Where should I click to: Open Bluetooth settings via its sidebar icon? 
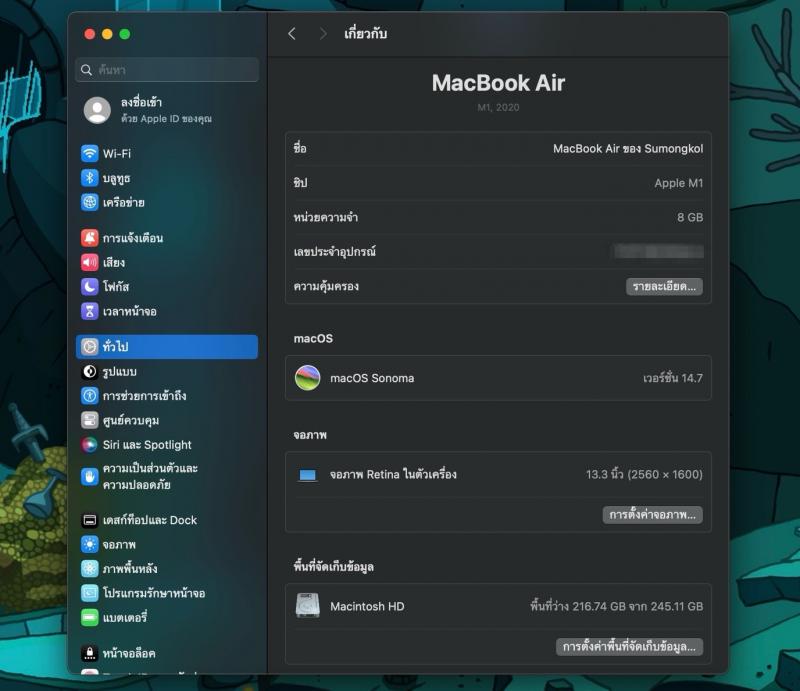click(90, 178)
